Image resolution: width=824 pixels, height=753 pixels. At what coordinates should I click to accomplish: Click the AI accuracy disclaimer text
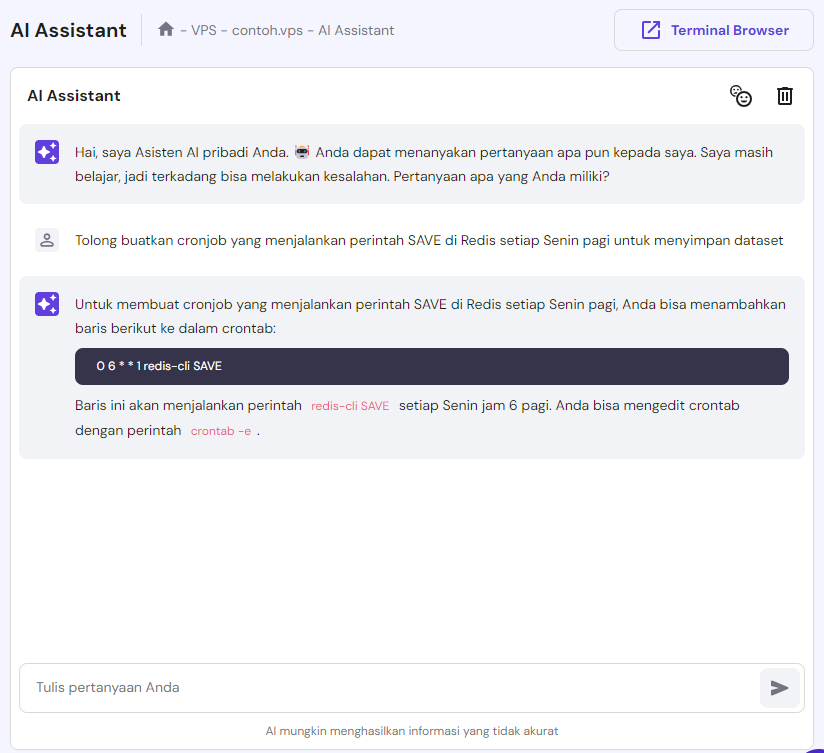(x=412, y=731)
